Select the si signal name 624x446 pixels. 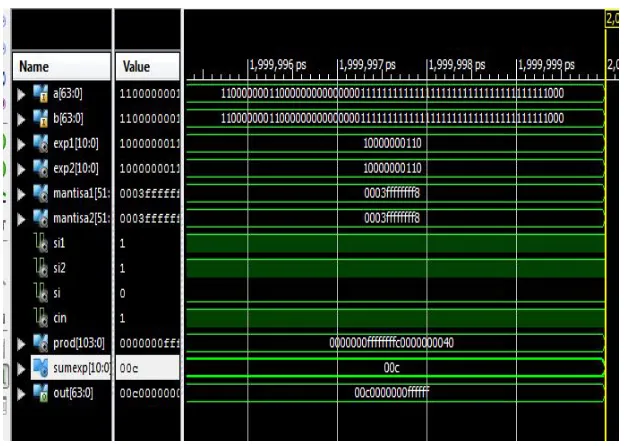(57, 293)
